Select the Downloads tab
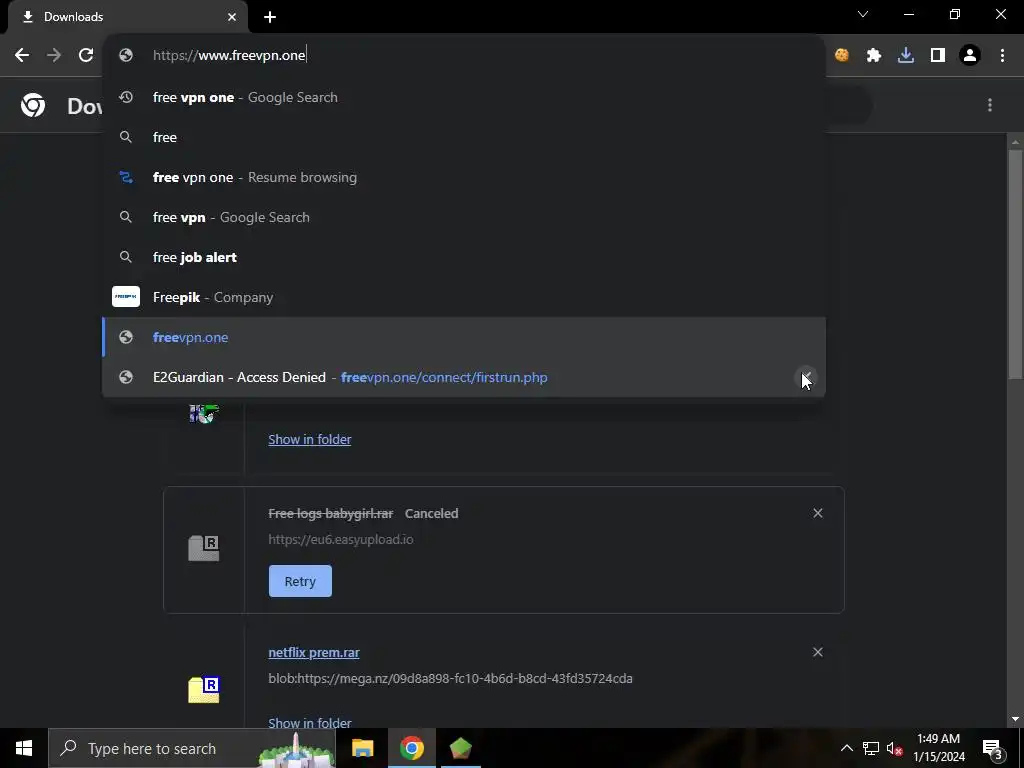The image size is (1024, 768). click(127, 17)
